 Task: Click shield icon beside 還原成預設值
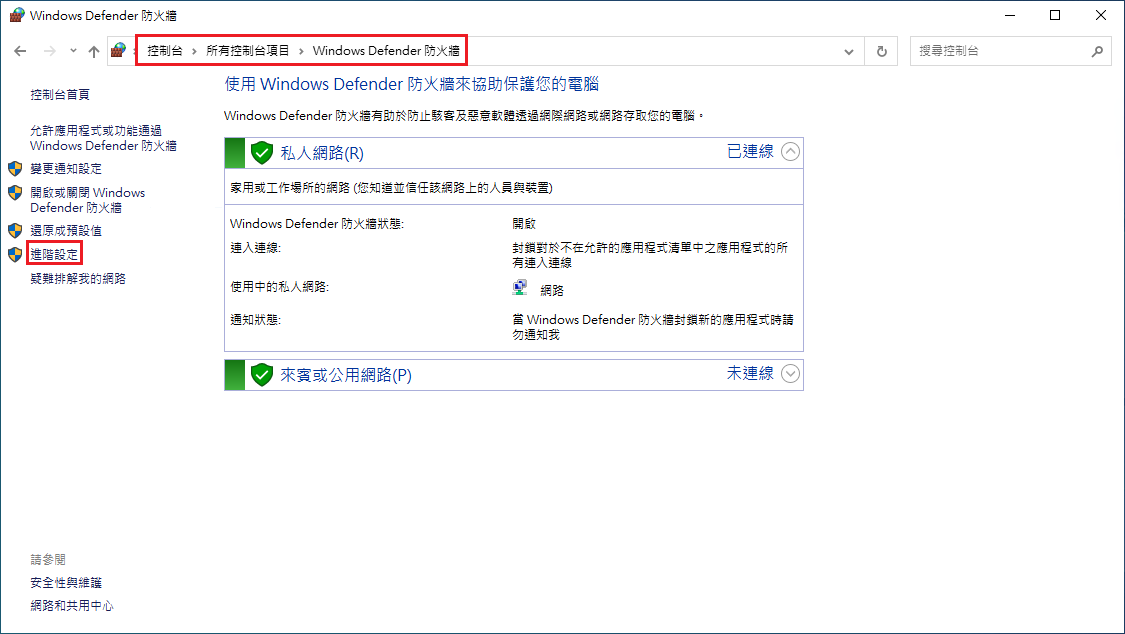15,230
